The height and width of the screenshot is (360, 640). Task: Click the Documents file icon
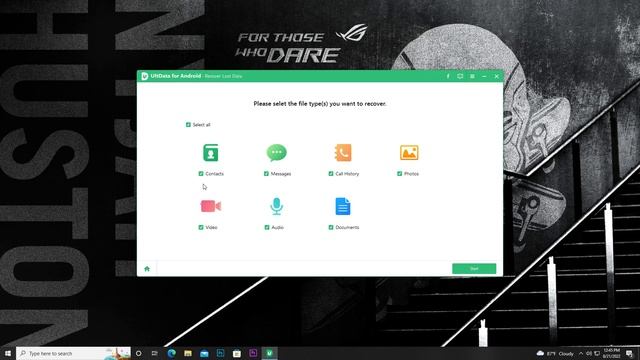(x=343, y=206)
